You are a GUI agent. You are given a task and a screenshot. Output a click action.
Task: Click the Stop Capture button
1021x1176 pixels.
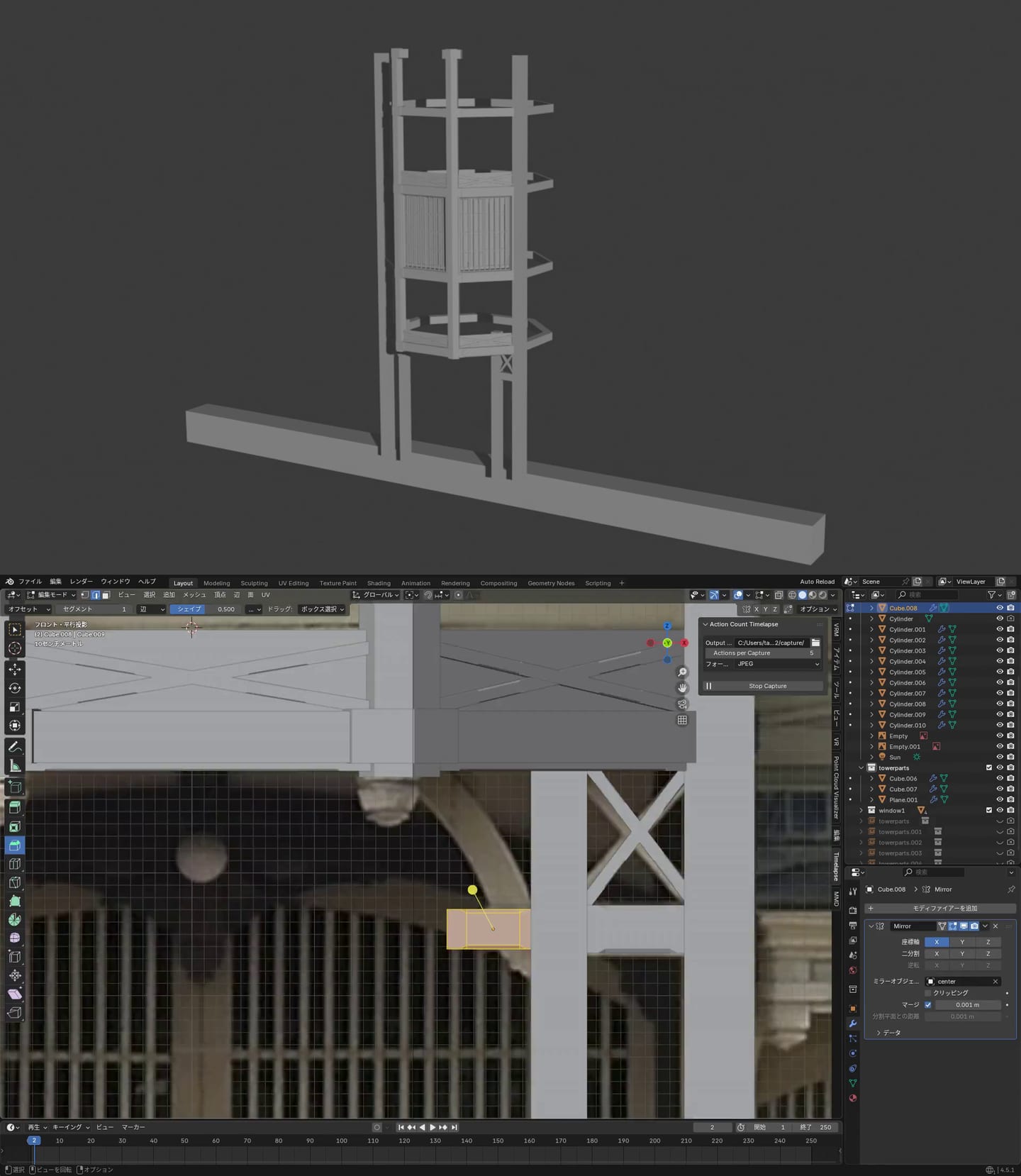[763, 686]
